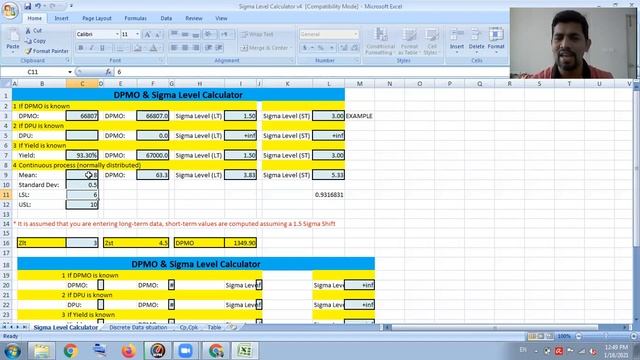
Task: Open the Number dialog launcher
Action: pyautogui.click(x=357, y=60)
